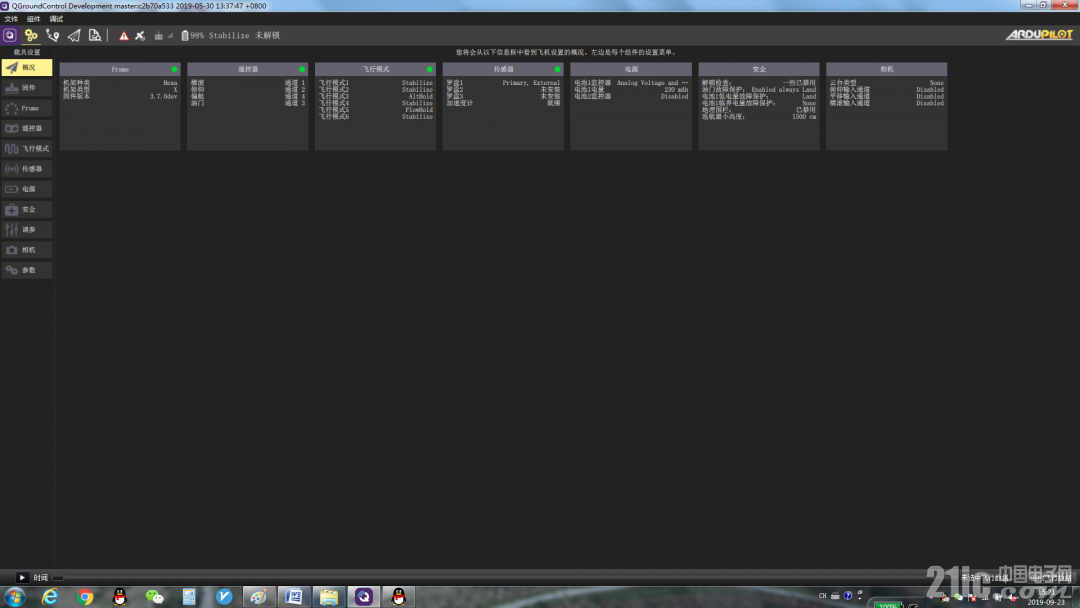The image size is (1080, 608).
Task: Click the Analog Voltage and battery monitor value
Action: tap(652, 83)
